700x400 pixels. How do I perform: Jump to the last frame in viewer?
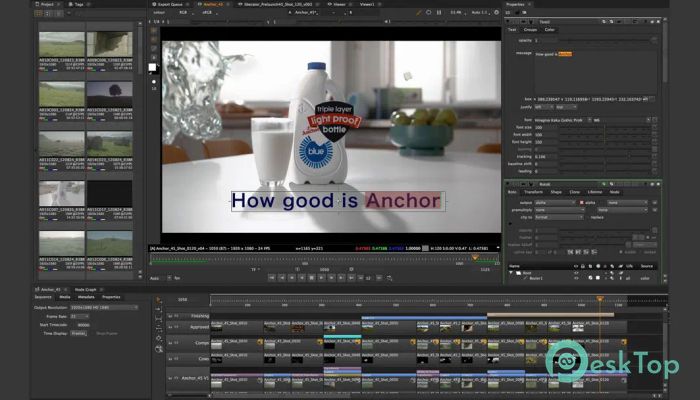(x=351, y=278)
